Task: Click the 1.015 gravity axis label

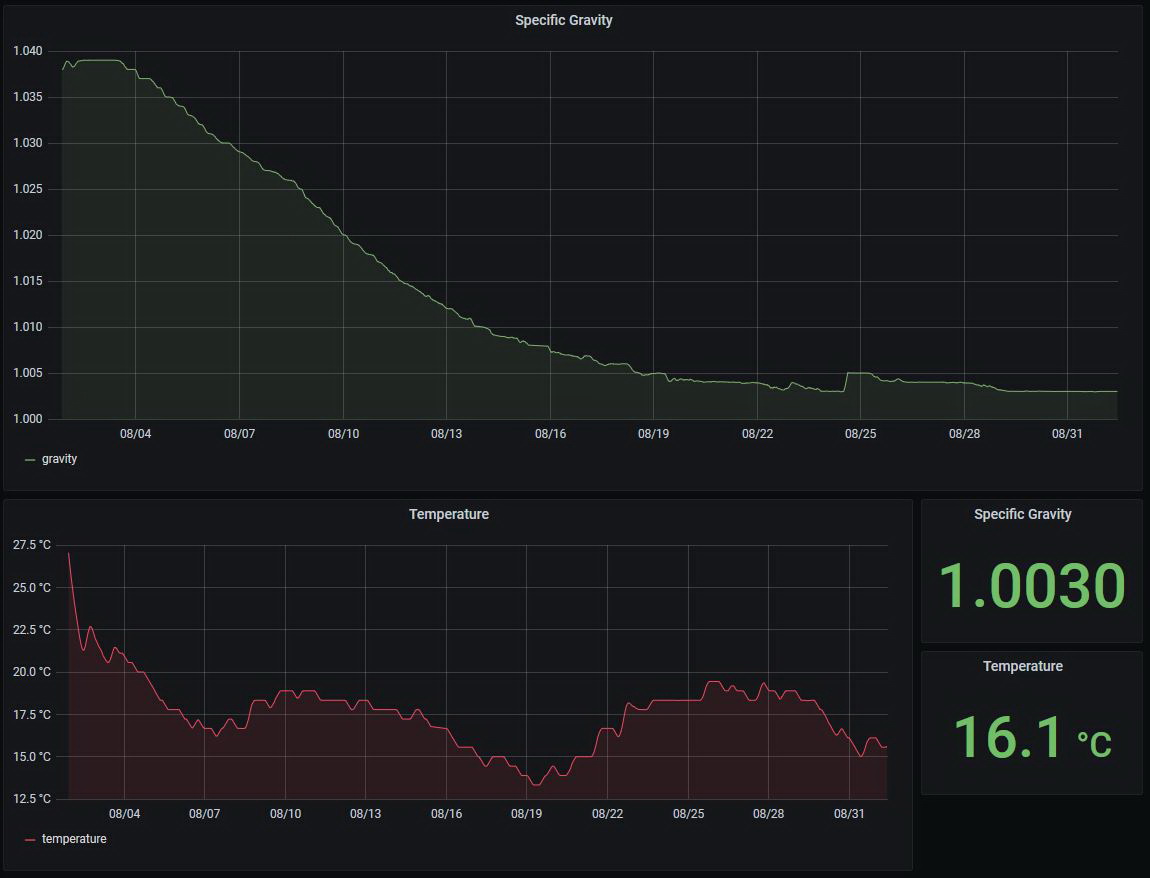Action: pos(28,281)
